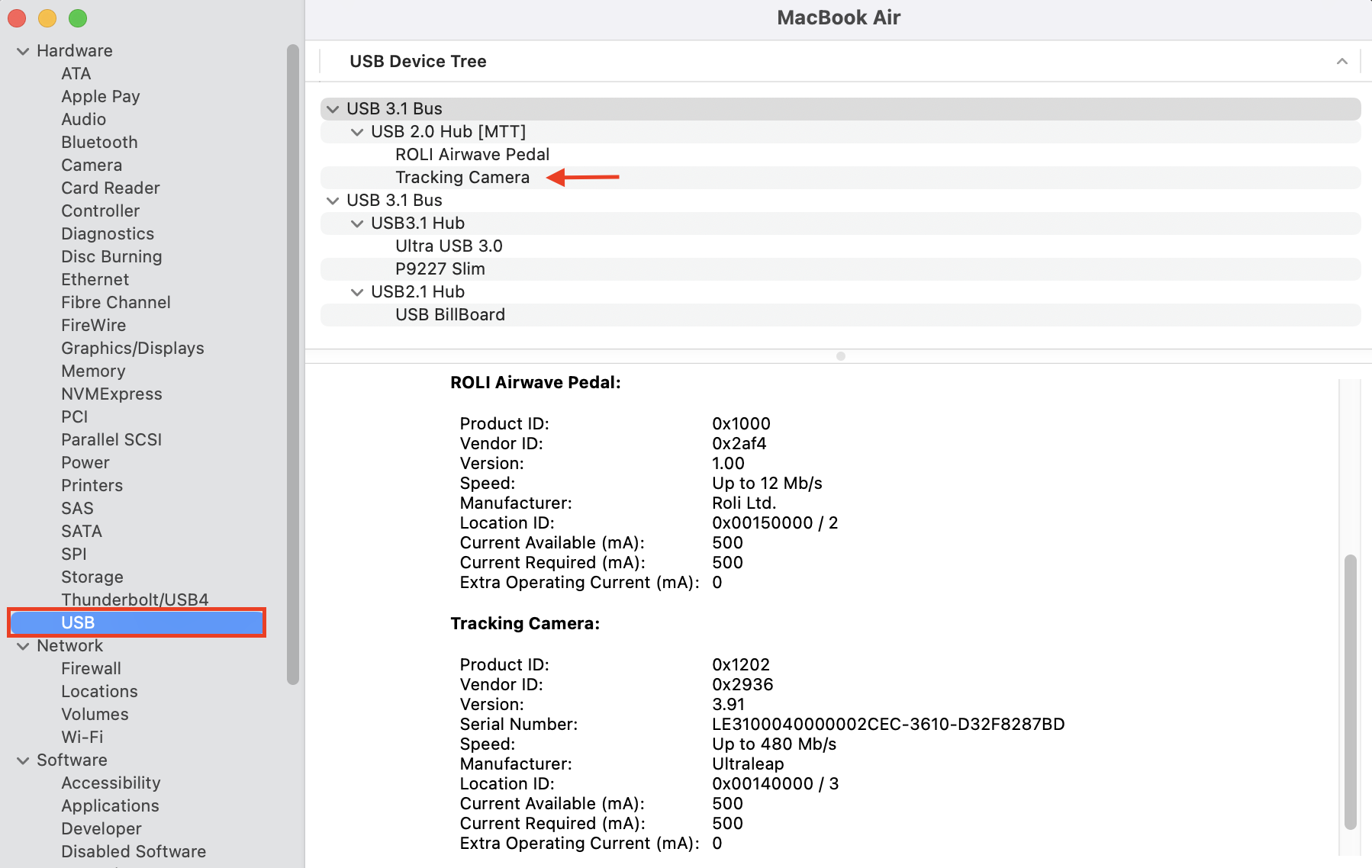This screenshot has width=1372, height=868.
Task: Open Thunderbolt/USB4 in sidebar
Action: point(135,600)
